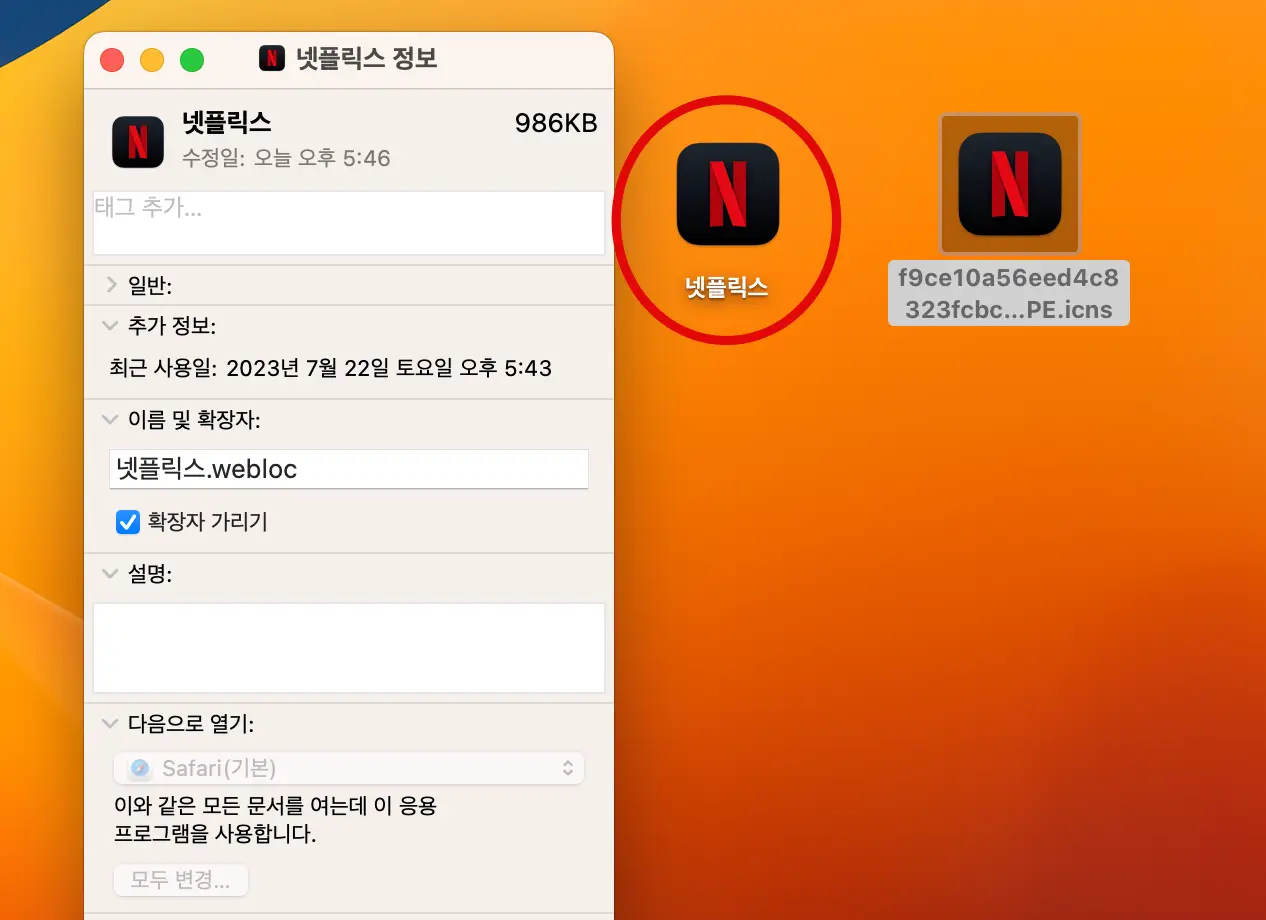The width and height of the screenshot is (1266, 920).
Task: Click inside the 설명 comments text area
Action: pyautogui.click(x=349, y=648)
